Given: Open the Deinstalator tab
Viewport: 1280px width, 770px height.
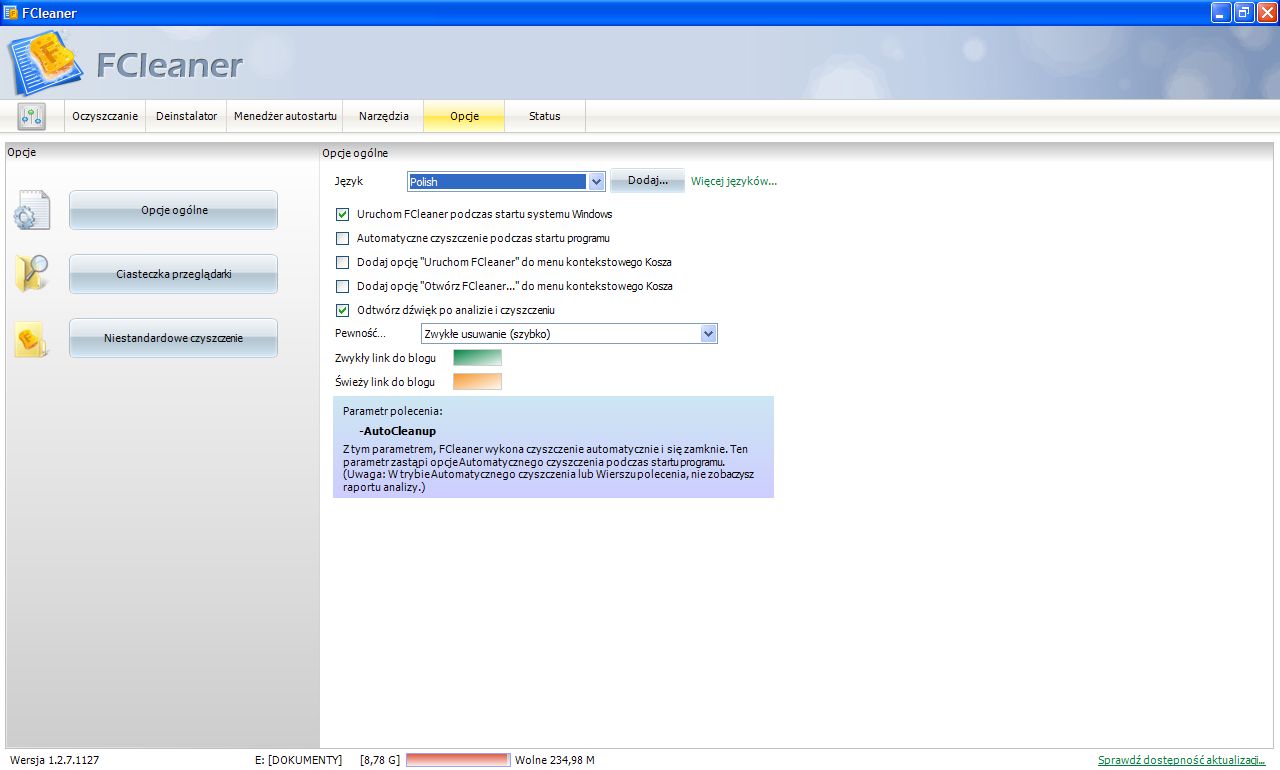Looking at the screenshot, I should (187, 116).
